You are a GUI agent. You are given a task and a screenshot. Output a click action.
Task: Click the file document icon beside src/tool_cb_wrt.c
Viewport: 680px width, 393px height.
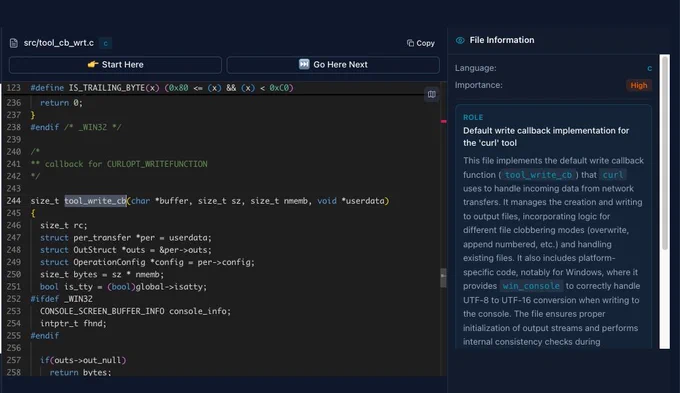point(14,43)
